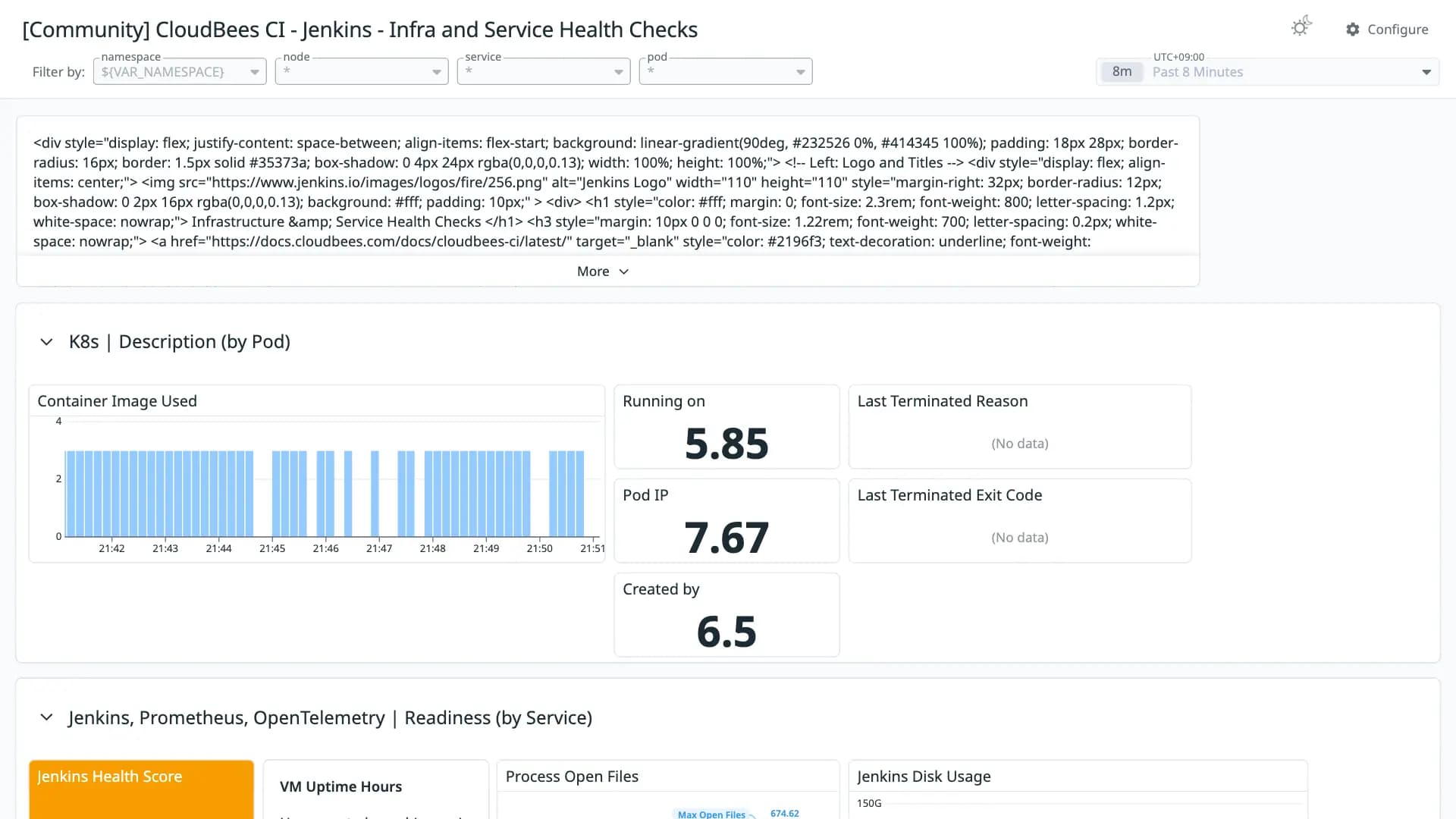Click the Configure label
Viewport: 1456px width, 819px height.
pyautogui.click(x=1398, y=30)
